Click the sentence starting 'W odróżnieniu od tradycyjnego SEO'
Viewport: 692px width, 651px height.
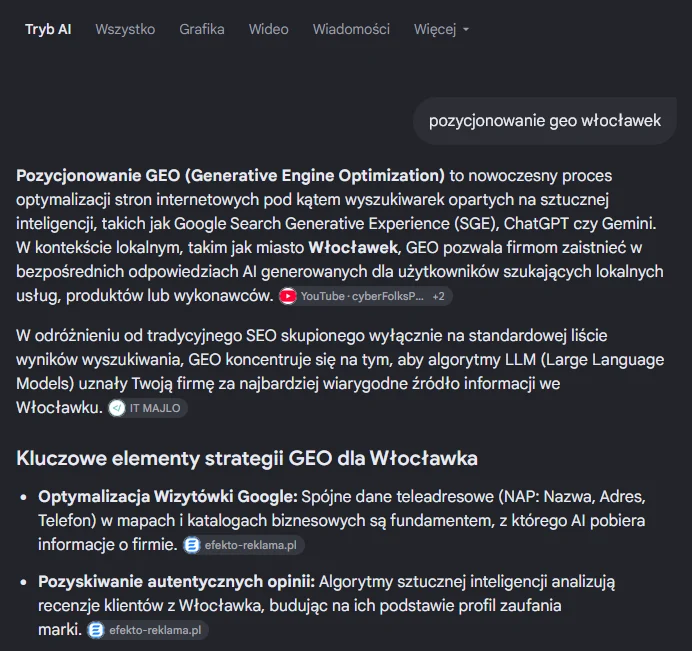point(340,371)
